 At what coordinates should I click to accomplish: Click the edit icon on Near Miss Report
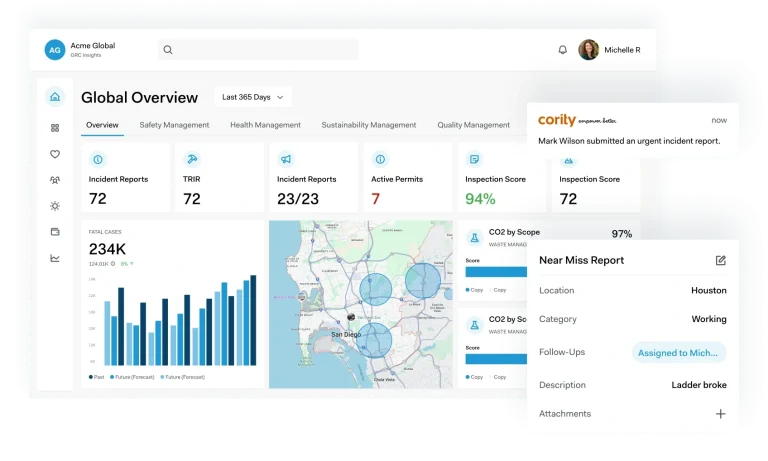[720, 260]
